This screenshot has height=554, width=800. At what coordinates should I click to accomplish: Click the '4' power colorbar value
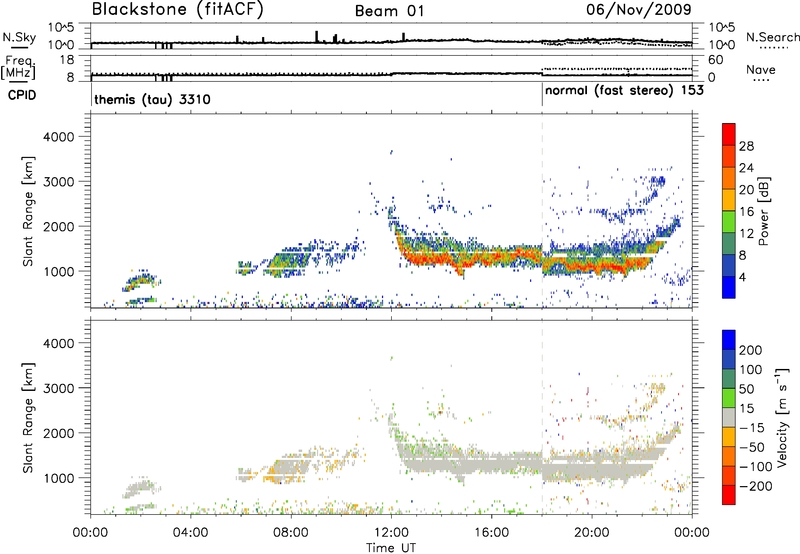(x=742, y=277)
